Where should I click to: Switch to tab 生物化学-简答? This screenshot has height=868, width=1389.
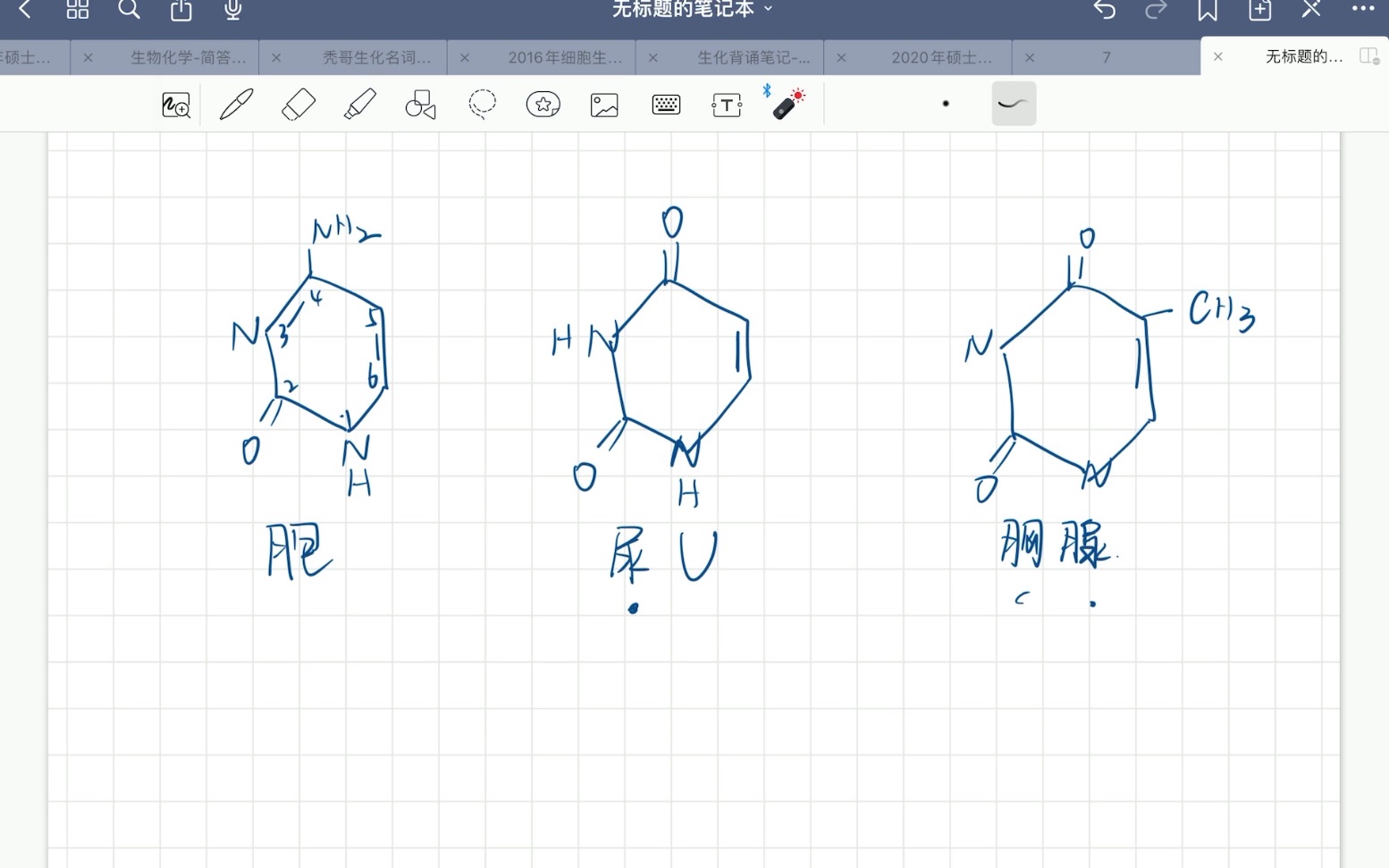coord(188,57)
